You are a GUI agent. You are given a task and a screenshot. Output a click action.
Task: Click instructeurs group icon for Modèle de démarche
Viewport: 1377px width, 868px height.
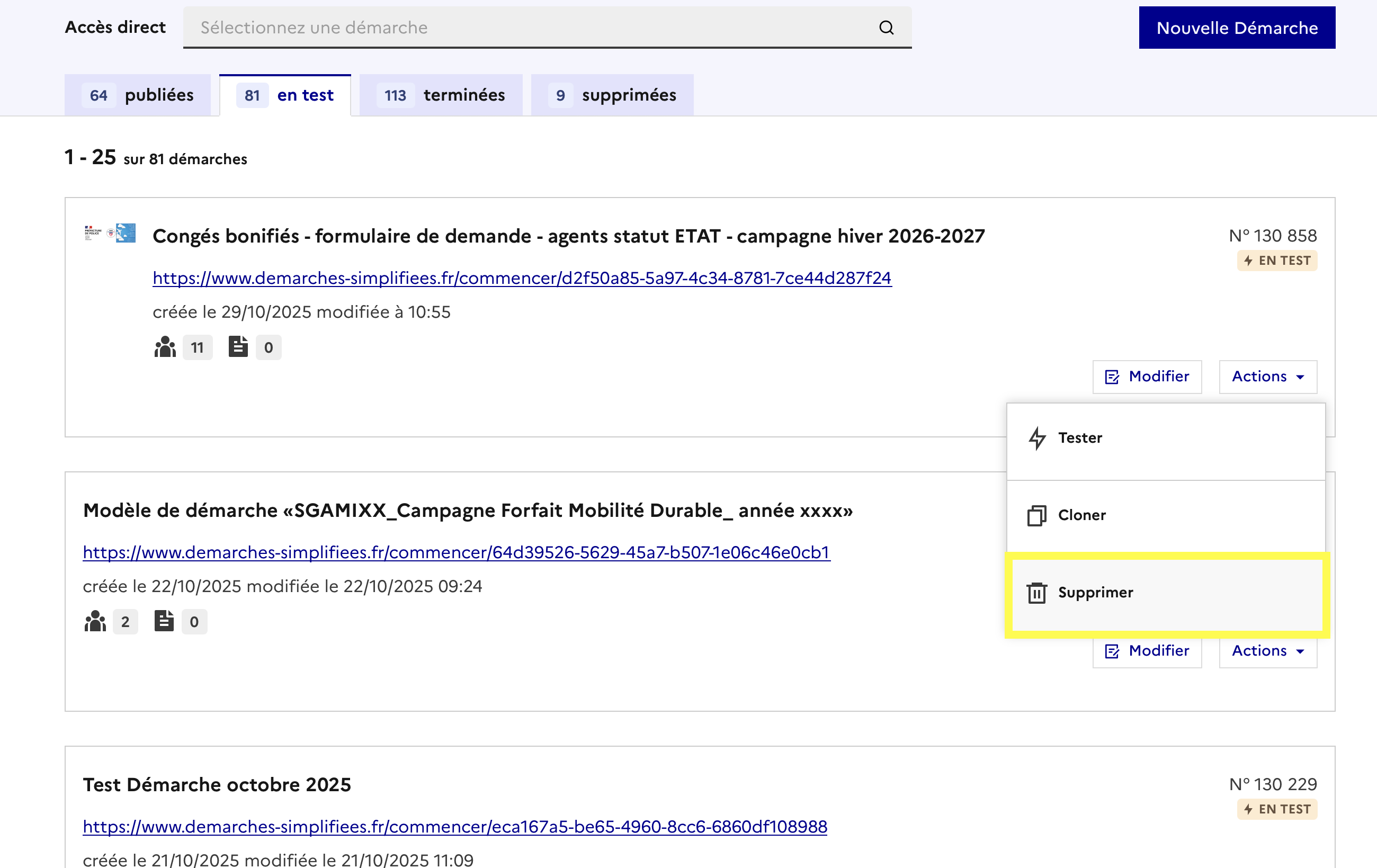point(95,621)
